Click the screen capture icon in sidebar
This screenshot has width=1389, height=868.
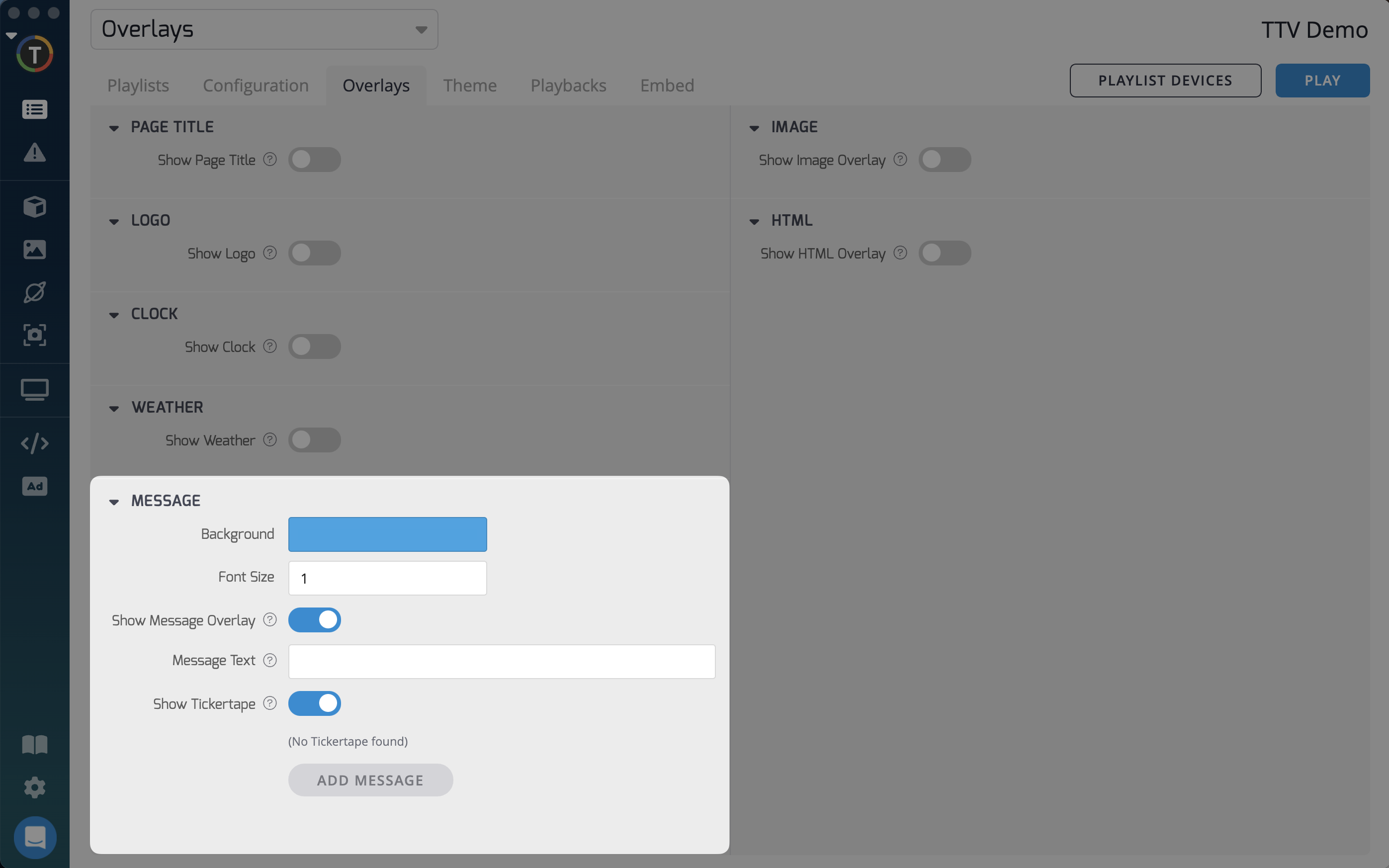(x=34, y=335)
